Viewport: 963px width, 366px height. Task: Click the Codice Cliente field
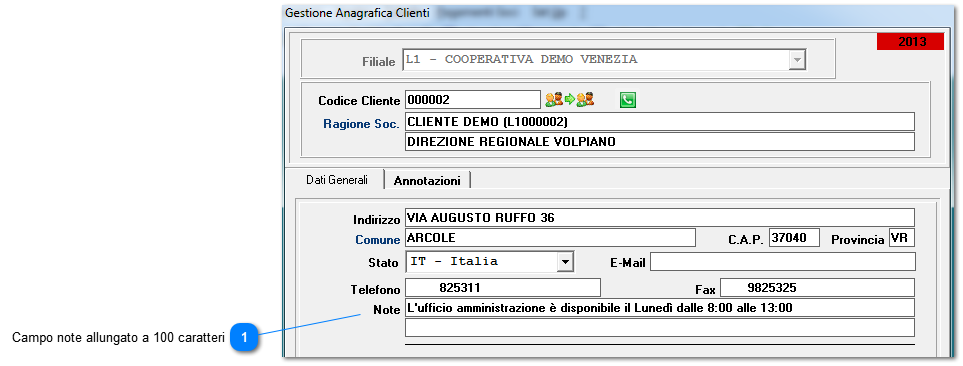point(472,99)
